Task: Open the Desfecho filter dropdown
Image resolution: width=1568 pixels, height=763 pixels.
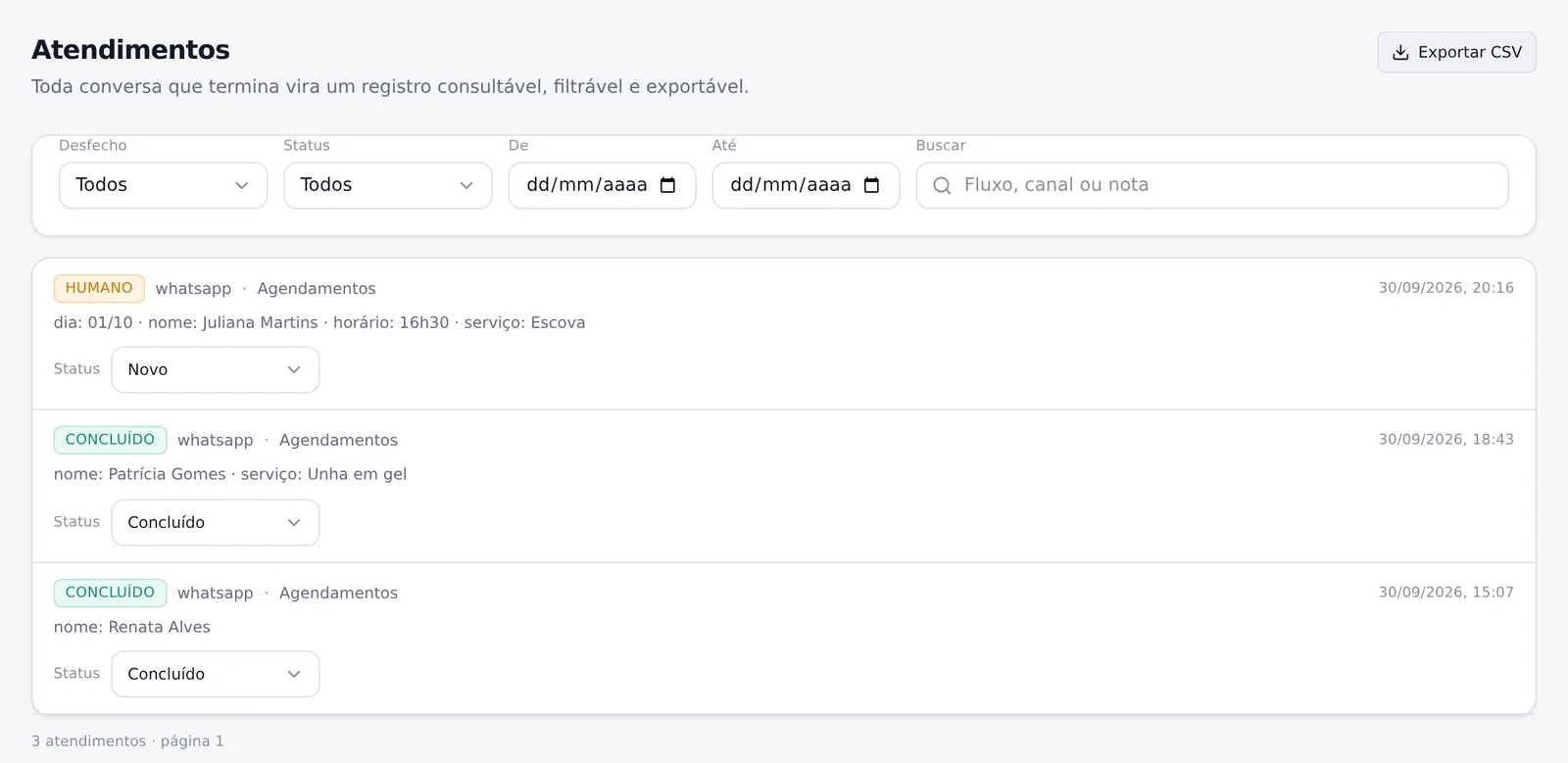Action: pyautogui.click(x=163, y=185)
